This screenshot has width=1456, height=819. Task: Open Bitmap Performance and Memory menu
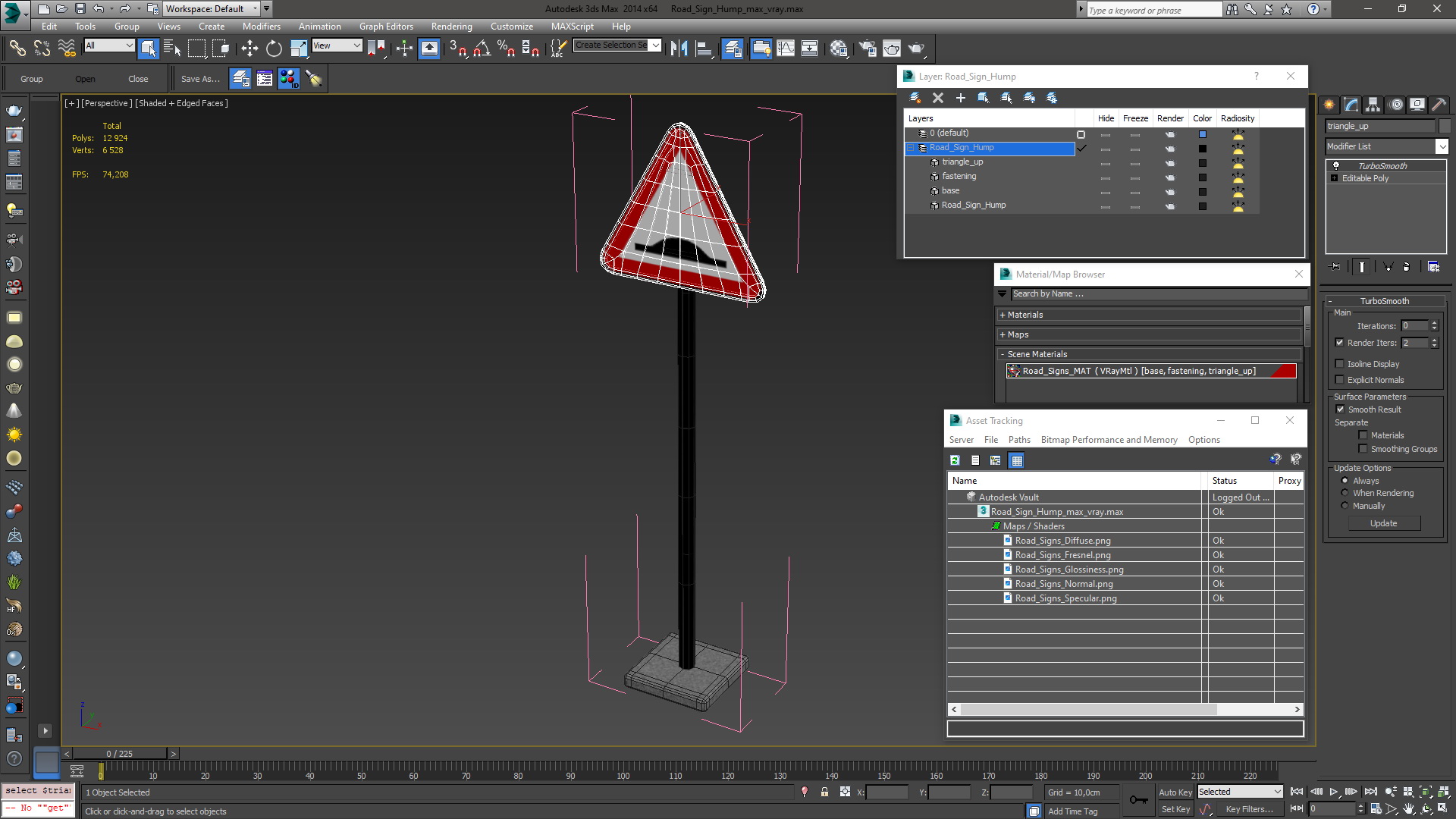tap(1109, 440)
